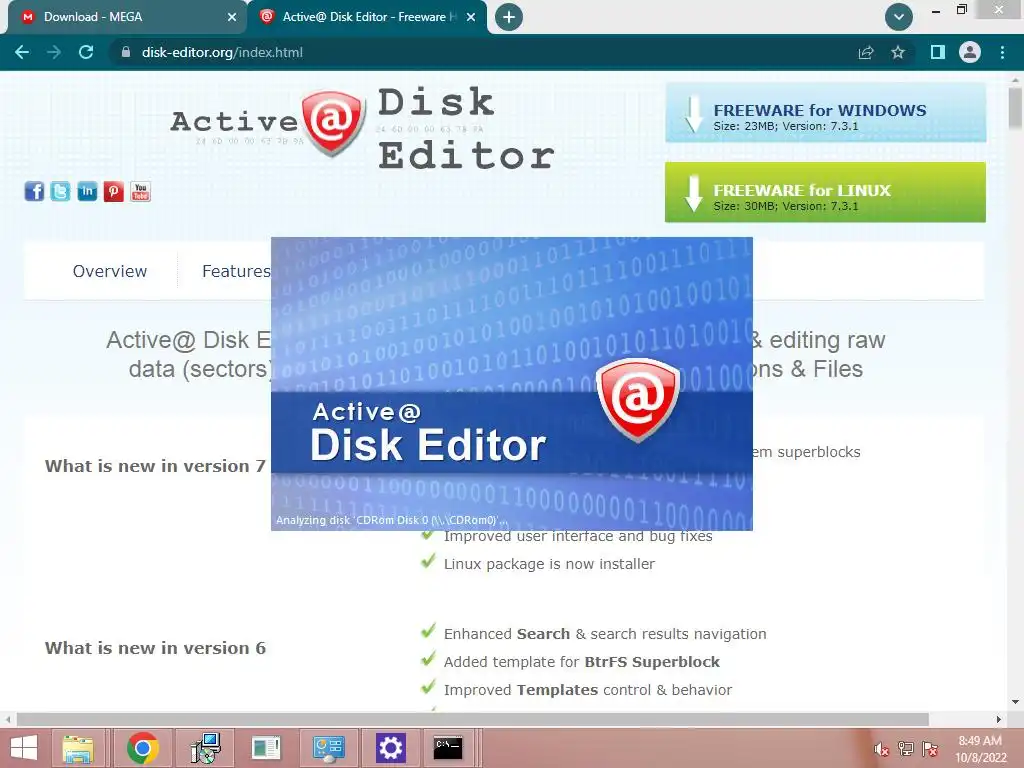Open the Command Prompt taskbar icon
The width and height of the screenshot is (1024, 768).
tap(449, 748)
